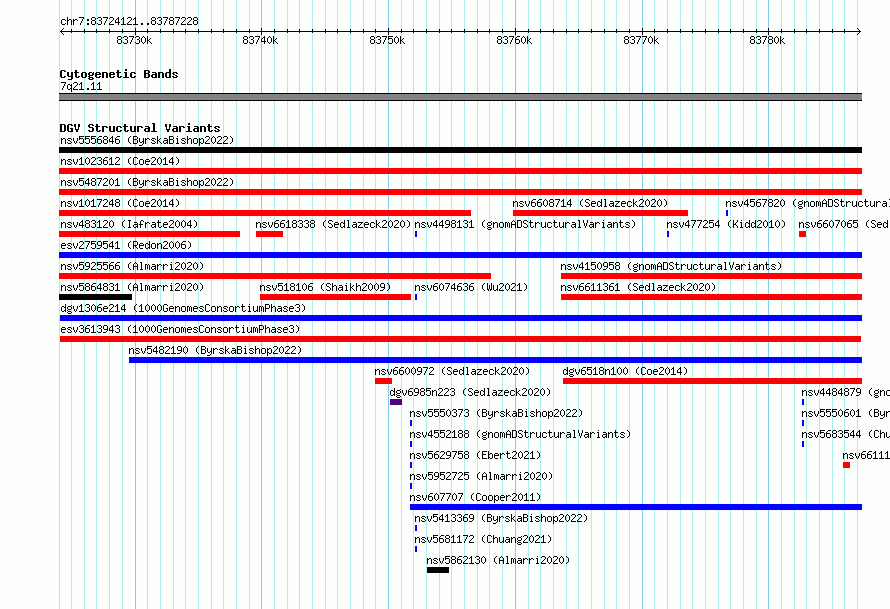
Task: Select the dgv6985n223 (Sedlazeck2020) label
Action: click(x=470, y=392)
